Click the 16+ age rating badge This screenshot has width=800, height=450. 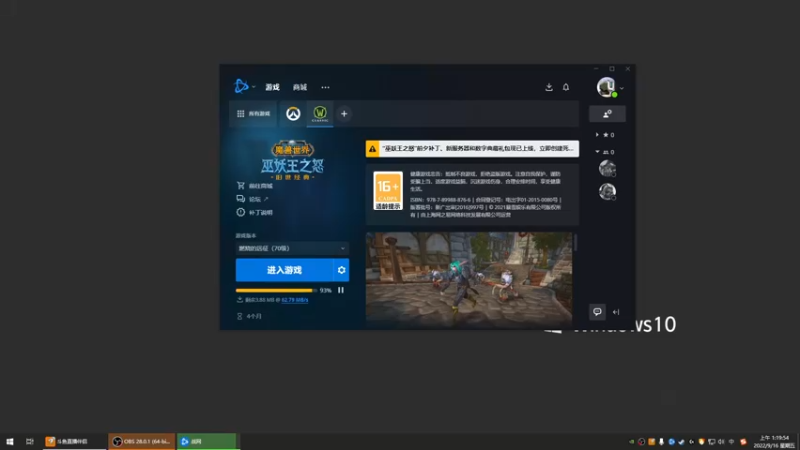[388, 191]
